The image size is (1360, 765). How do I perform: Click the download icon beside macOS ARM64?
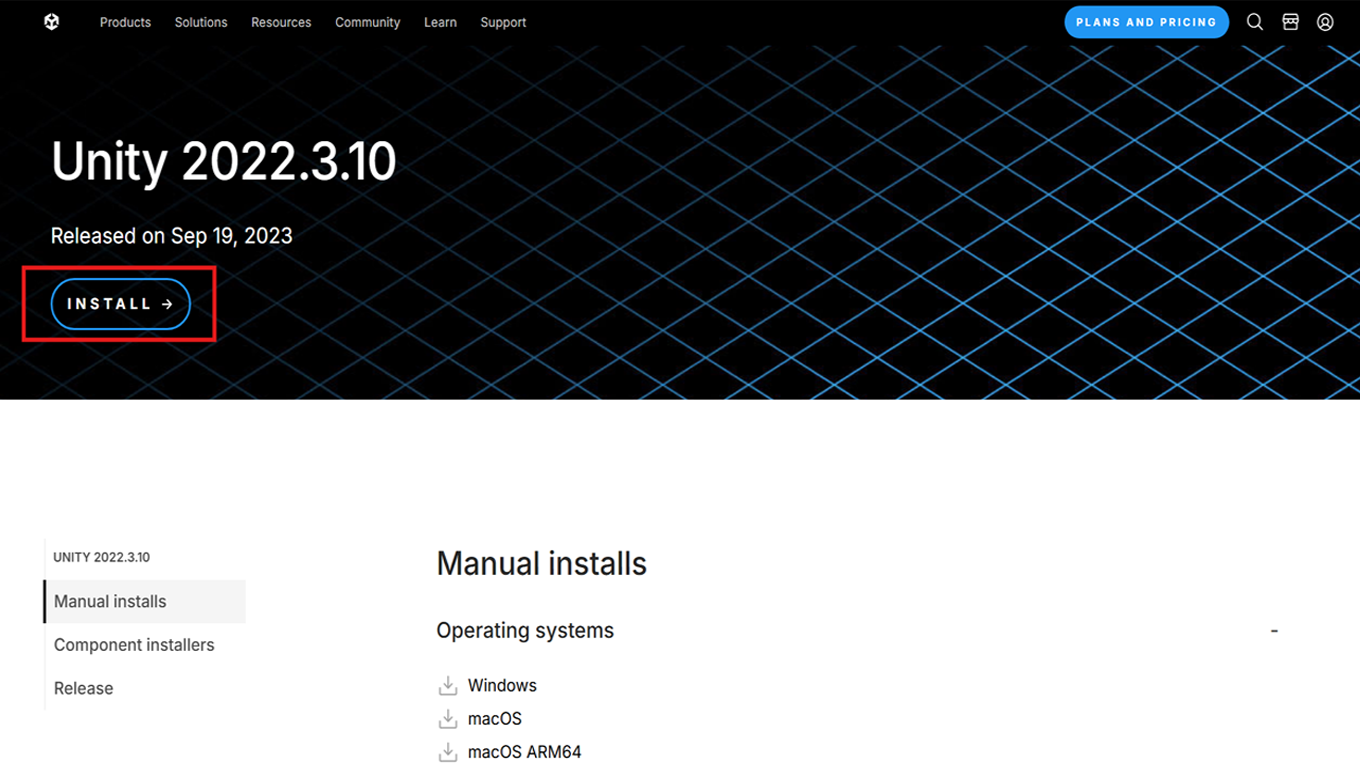click(447, 752)
